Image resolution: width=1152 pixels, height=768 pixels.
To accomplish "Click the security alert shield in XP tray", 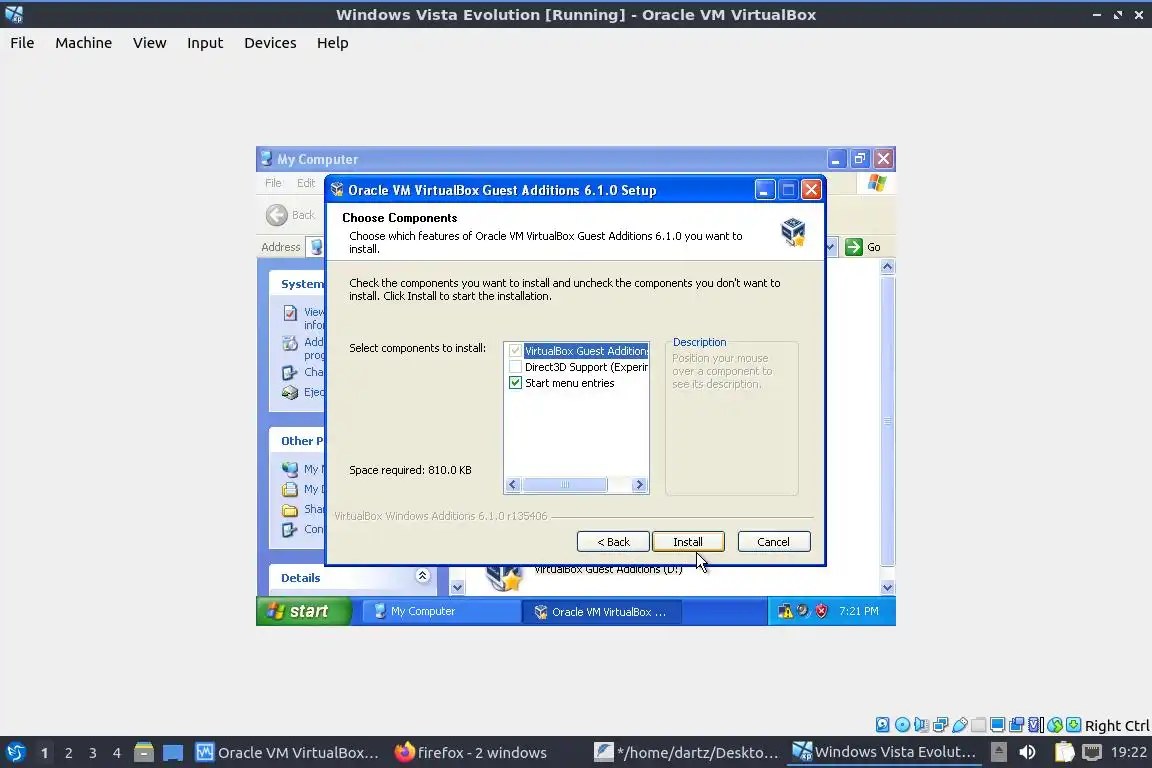I will [821, 611].
